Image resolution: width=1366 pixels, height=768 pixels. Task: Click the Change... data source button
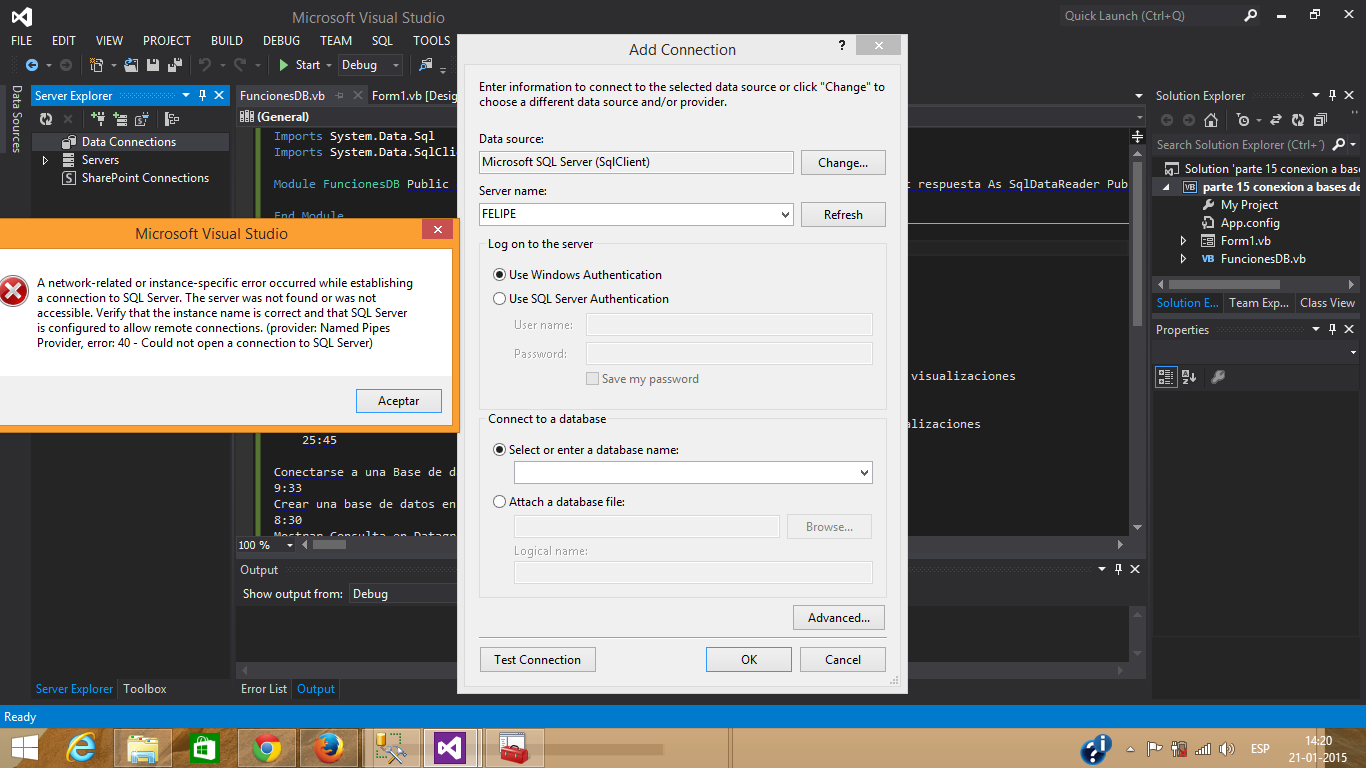pos(843,163)
